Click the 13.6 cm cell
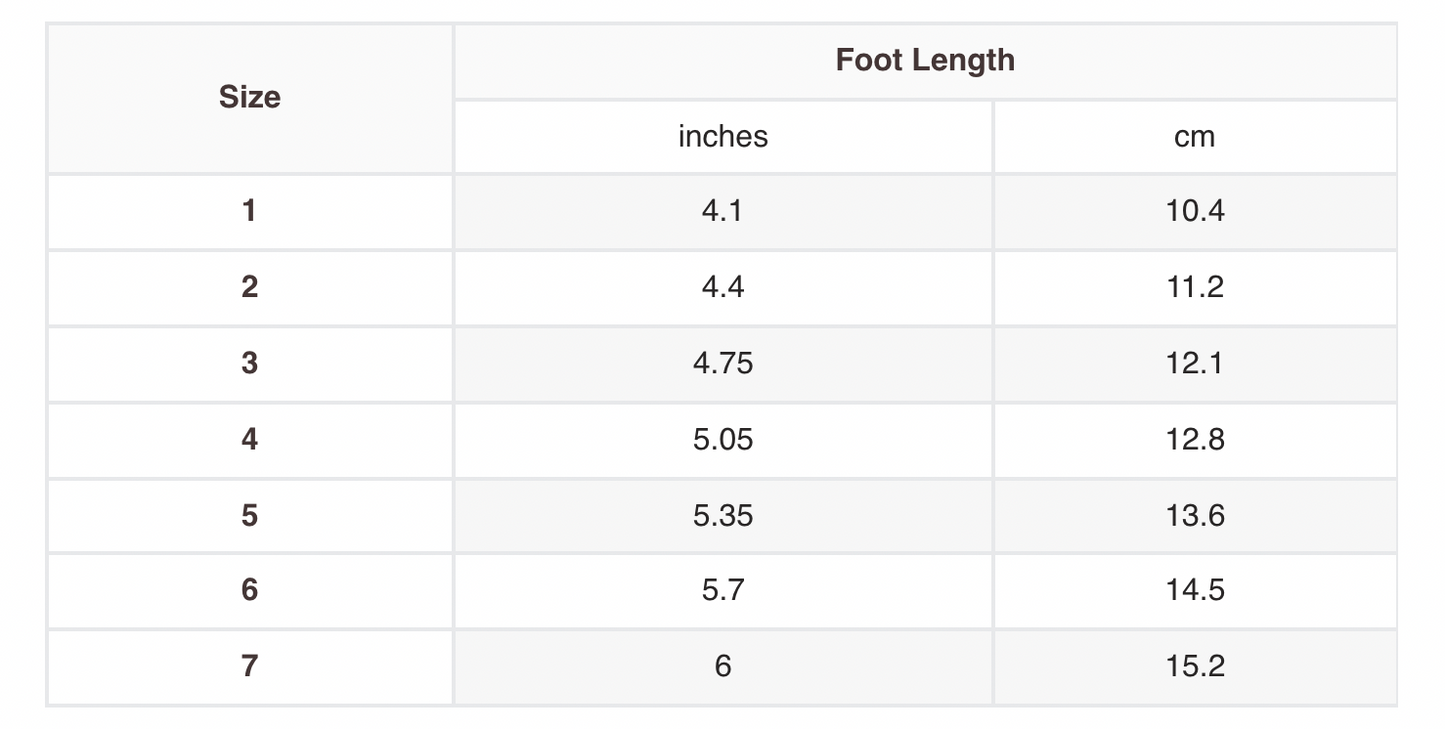The width and height of the screenshot is (1445, 729). click(x=1195, y=515)
